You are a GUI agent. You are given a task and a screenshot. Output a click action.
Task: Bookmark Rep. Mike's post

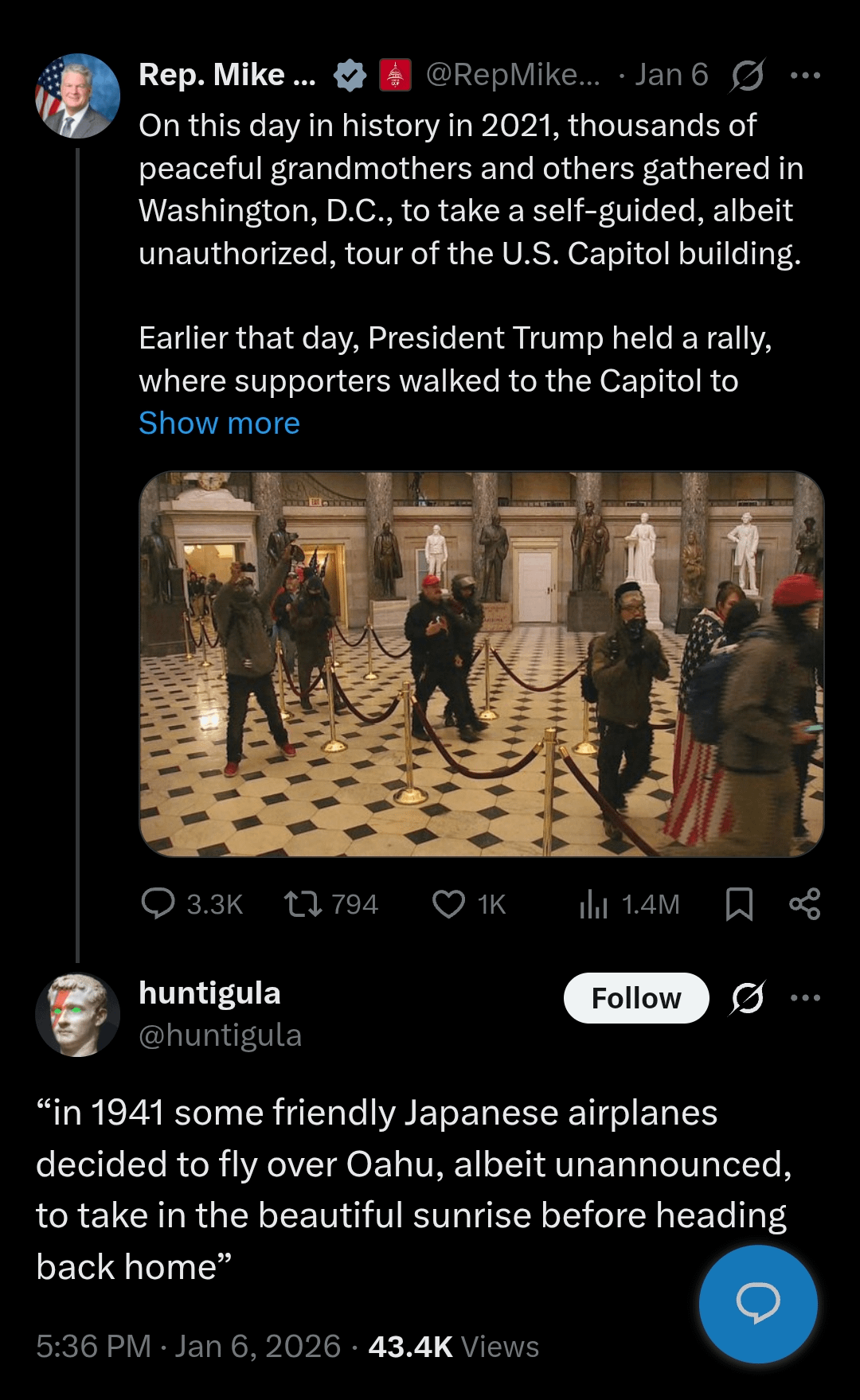[739, 903]
